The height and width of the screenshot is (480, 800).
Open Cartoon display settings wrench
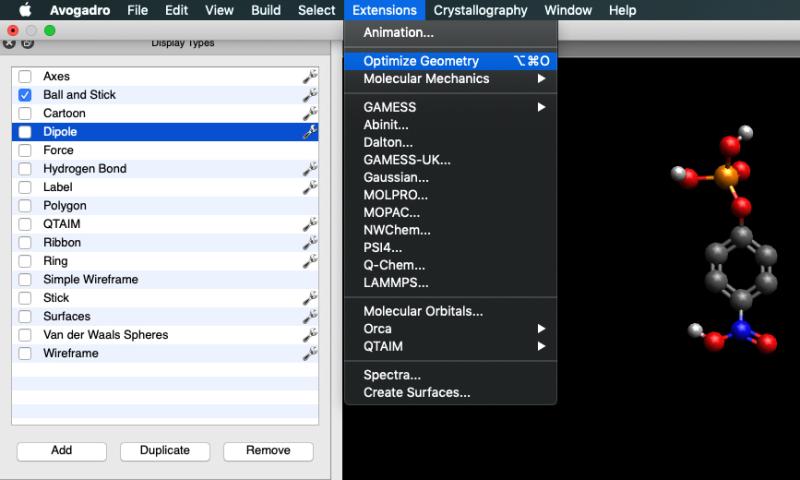tap(310, 113)
